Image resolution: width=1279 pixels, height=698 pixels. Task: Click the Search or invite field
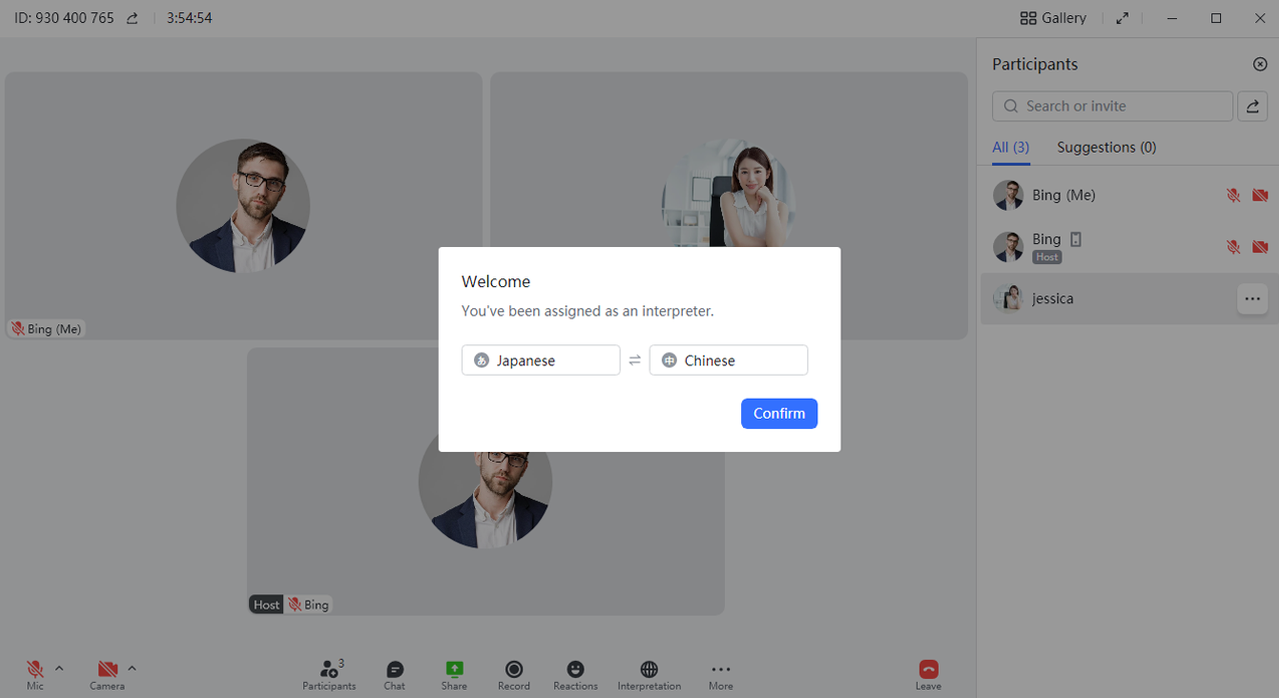pyautogui.click(x=1112, y=106)
